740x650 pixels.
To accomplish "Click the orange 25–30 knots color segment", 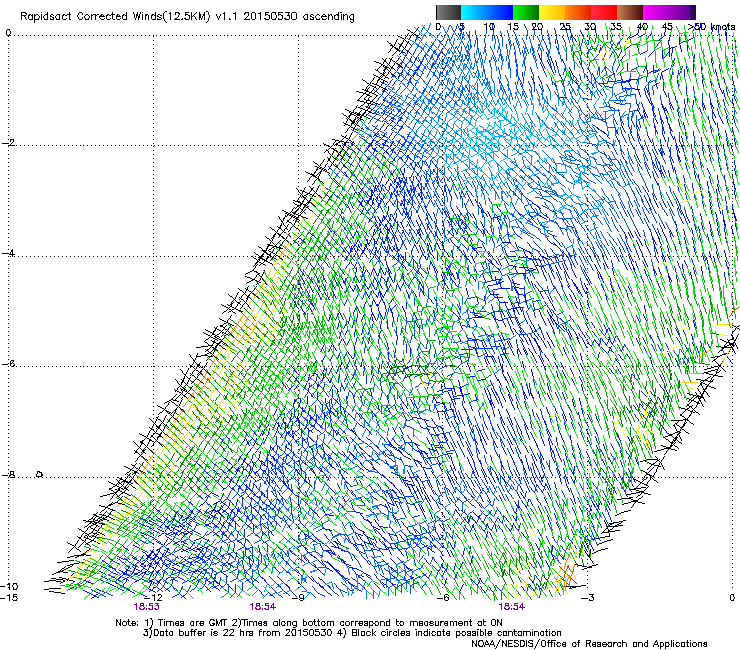I will click(578, 12).
